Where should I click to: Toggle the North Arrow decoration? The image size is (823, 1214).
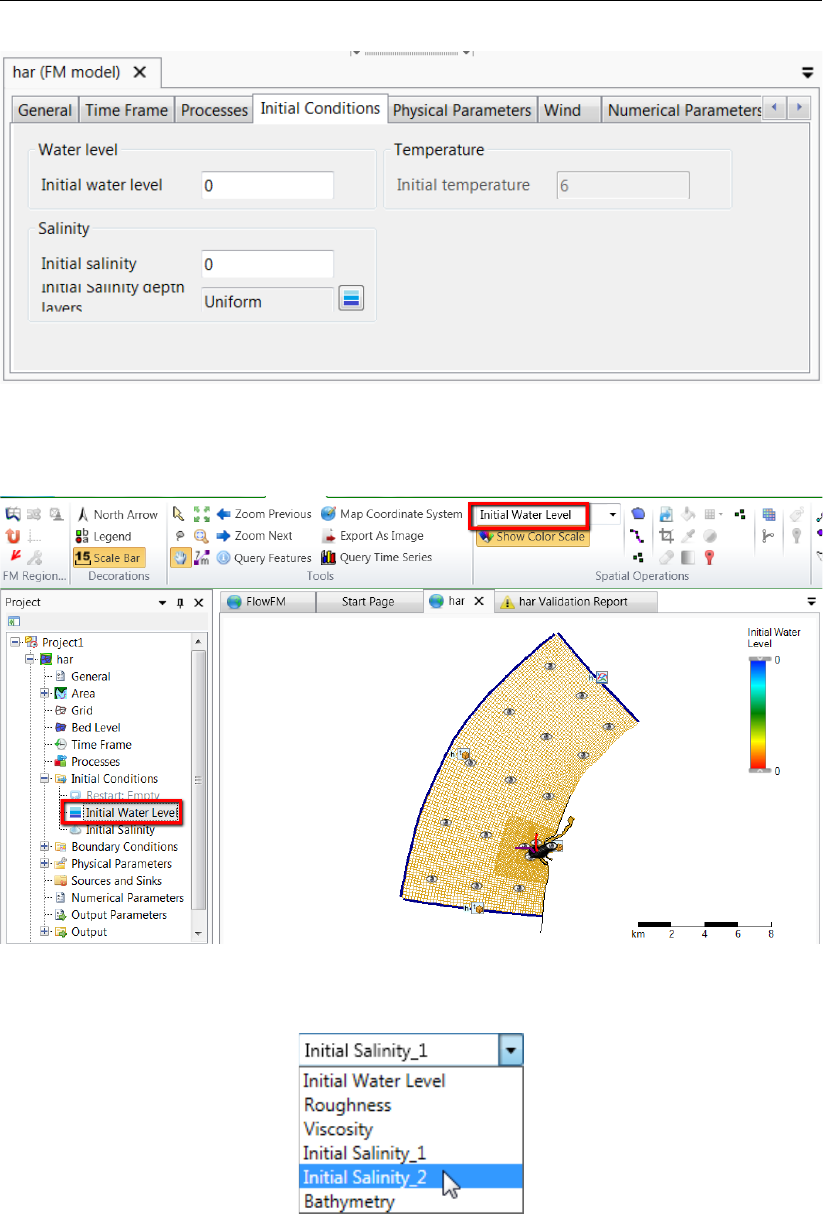click(x=116, y=514)
